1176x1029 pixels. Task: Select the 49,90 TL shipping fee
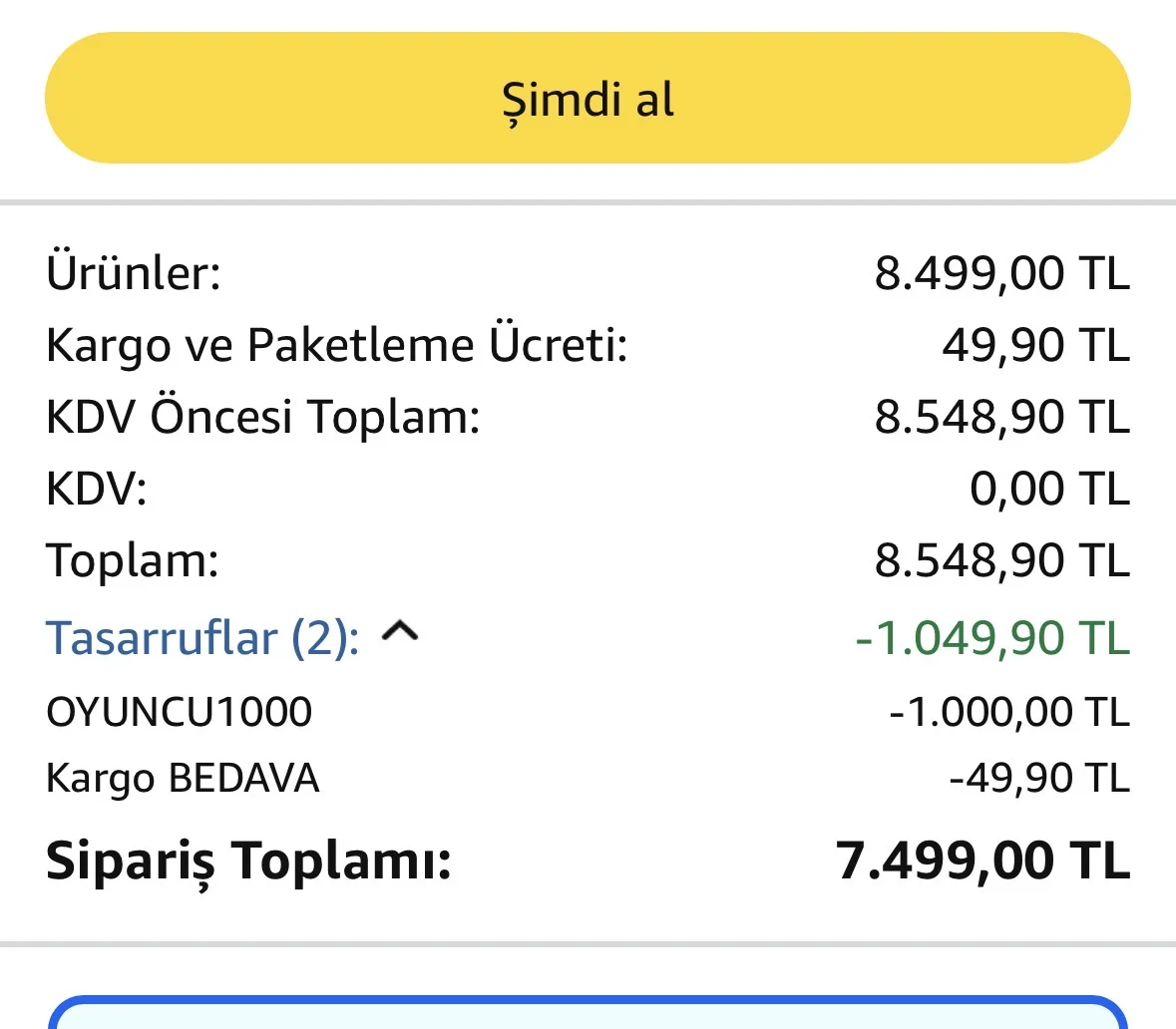[x=1035, y=345]
